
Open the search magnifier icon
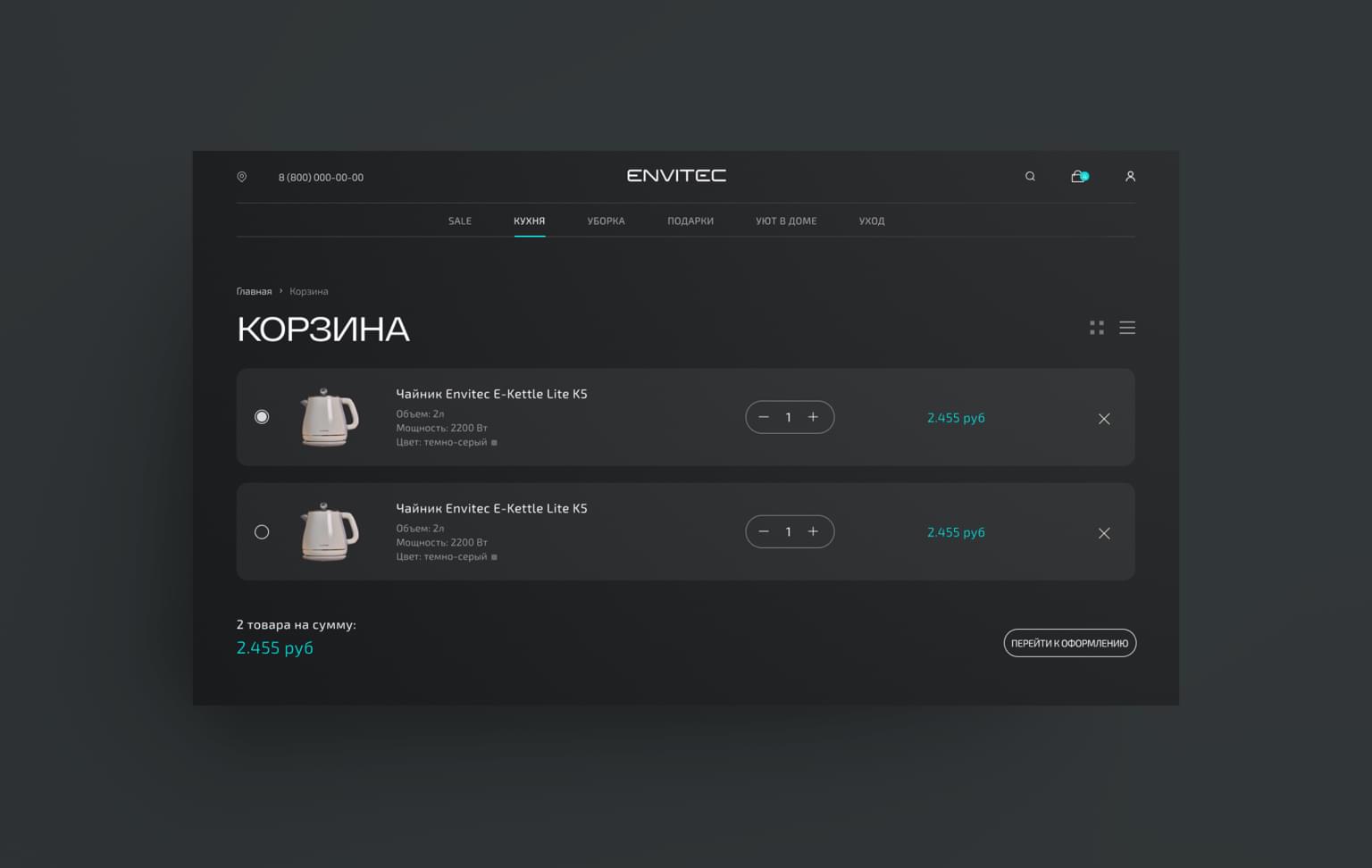pos(1030,177)
